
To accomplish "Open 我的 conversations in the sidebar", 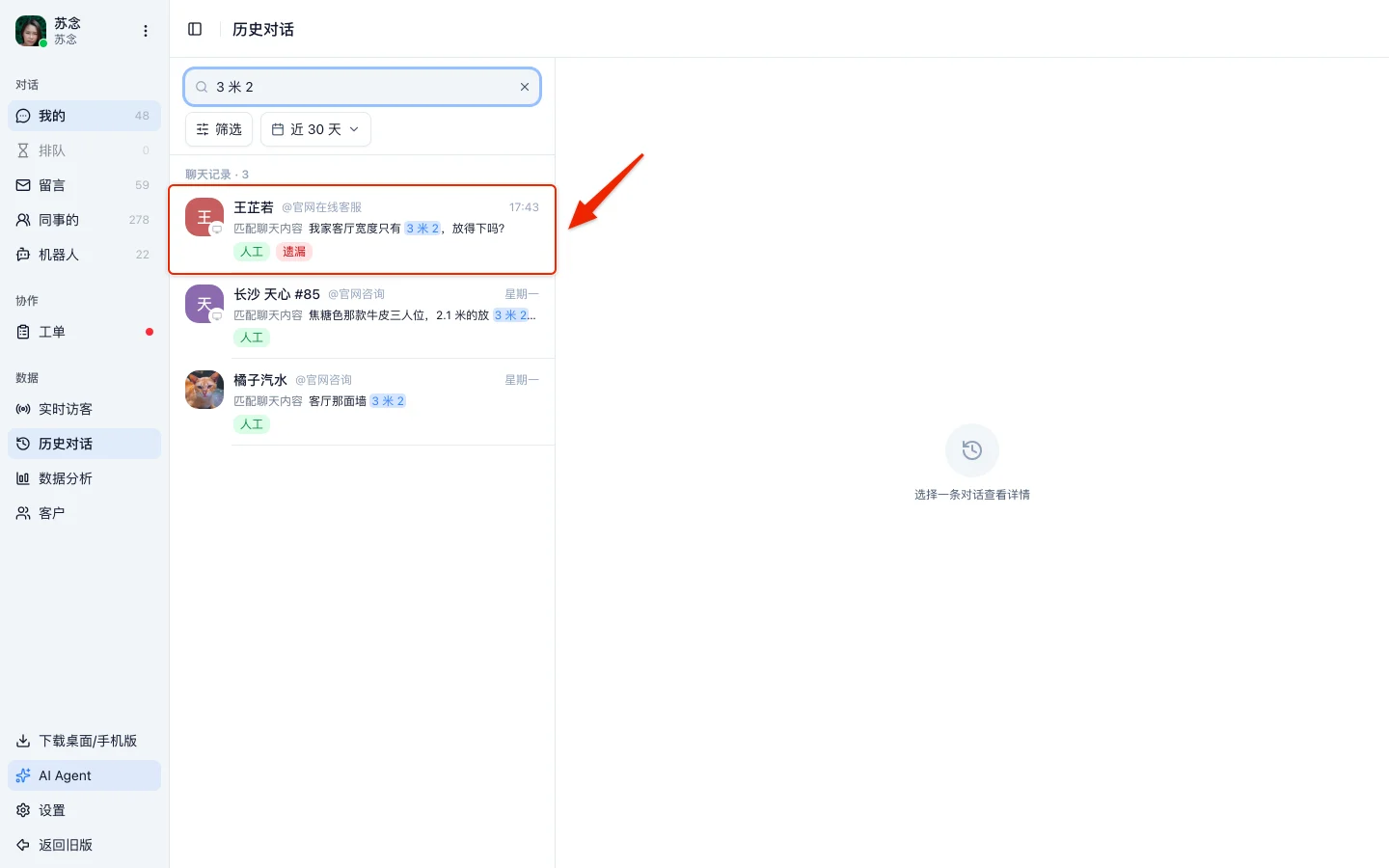I will pos(84,116).
